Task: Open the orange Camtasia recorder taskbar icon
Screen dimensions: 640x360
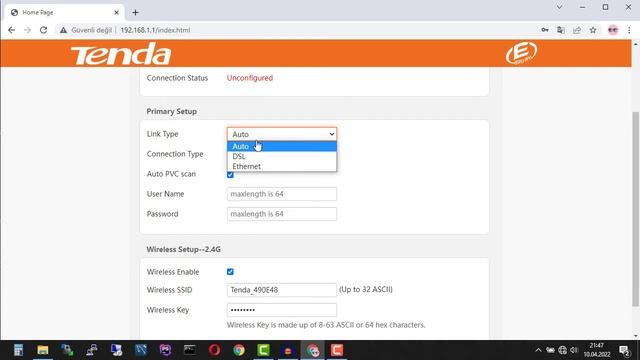Action: [337, 350]
